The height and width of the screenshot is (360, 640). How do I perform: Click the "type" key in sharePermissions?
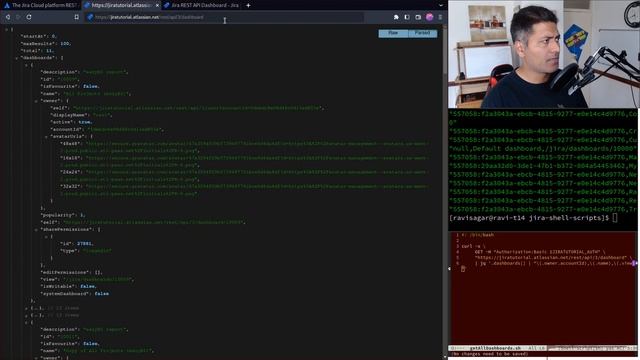(x=69, y=251)
